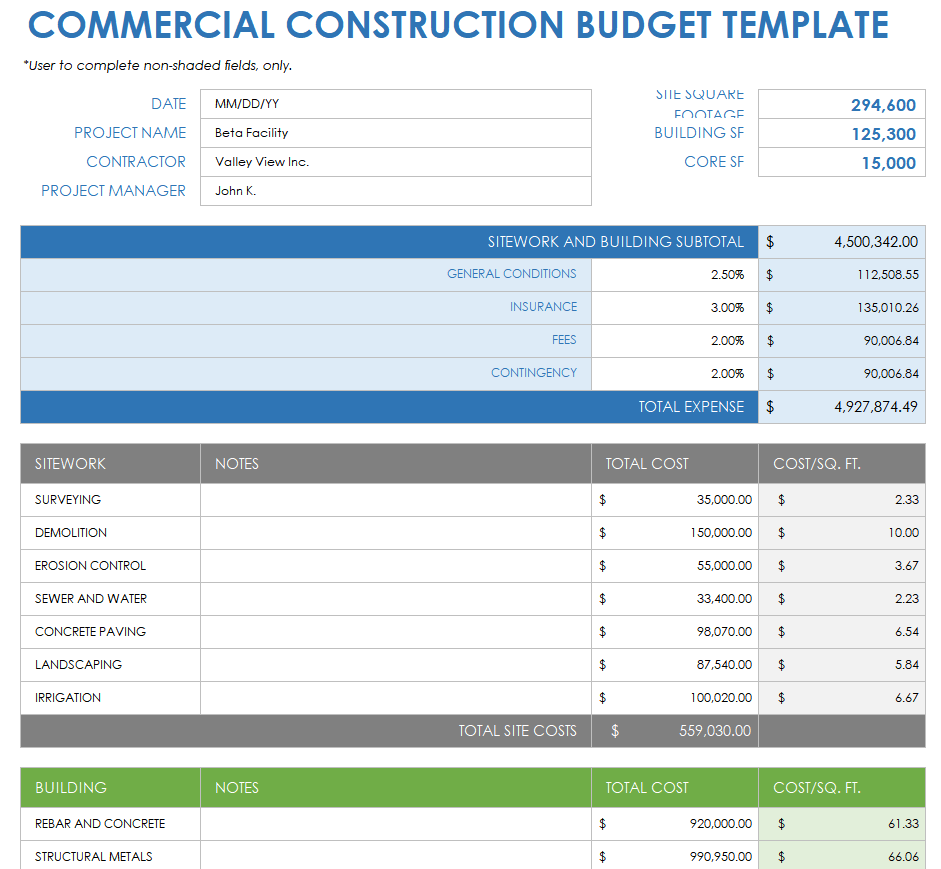Click the Site Square Footage value 294,600

[x=841, y=105]
